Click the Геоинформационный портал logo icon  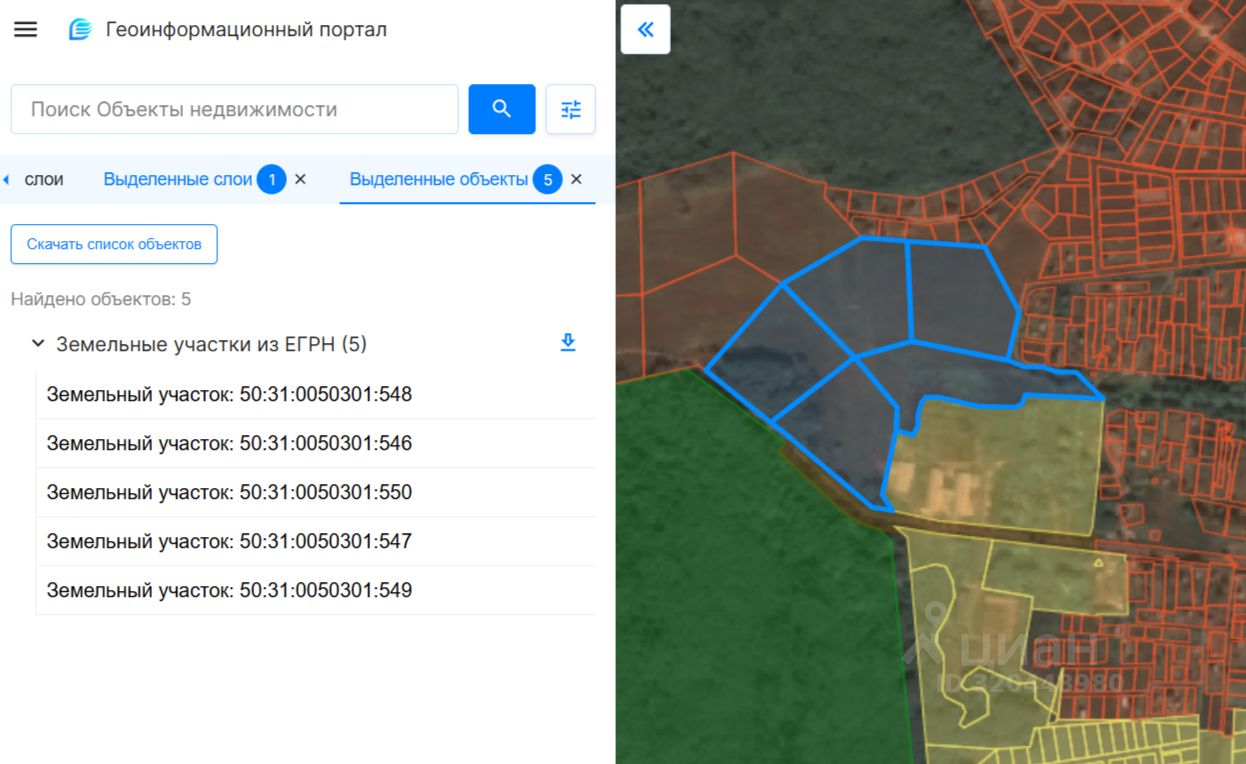[80, 29]
